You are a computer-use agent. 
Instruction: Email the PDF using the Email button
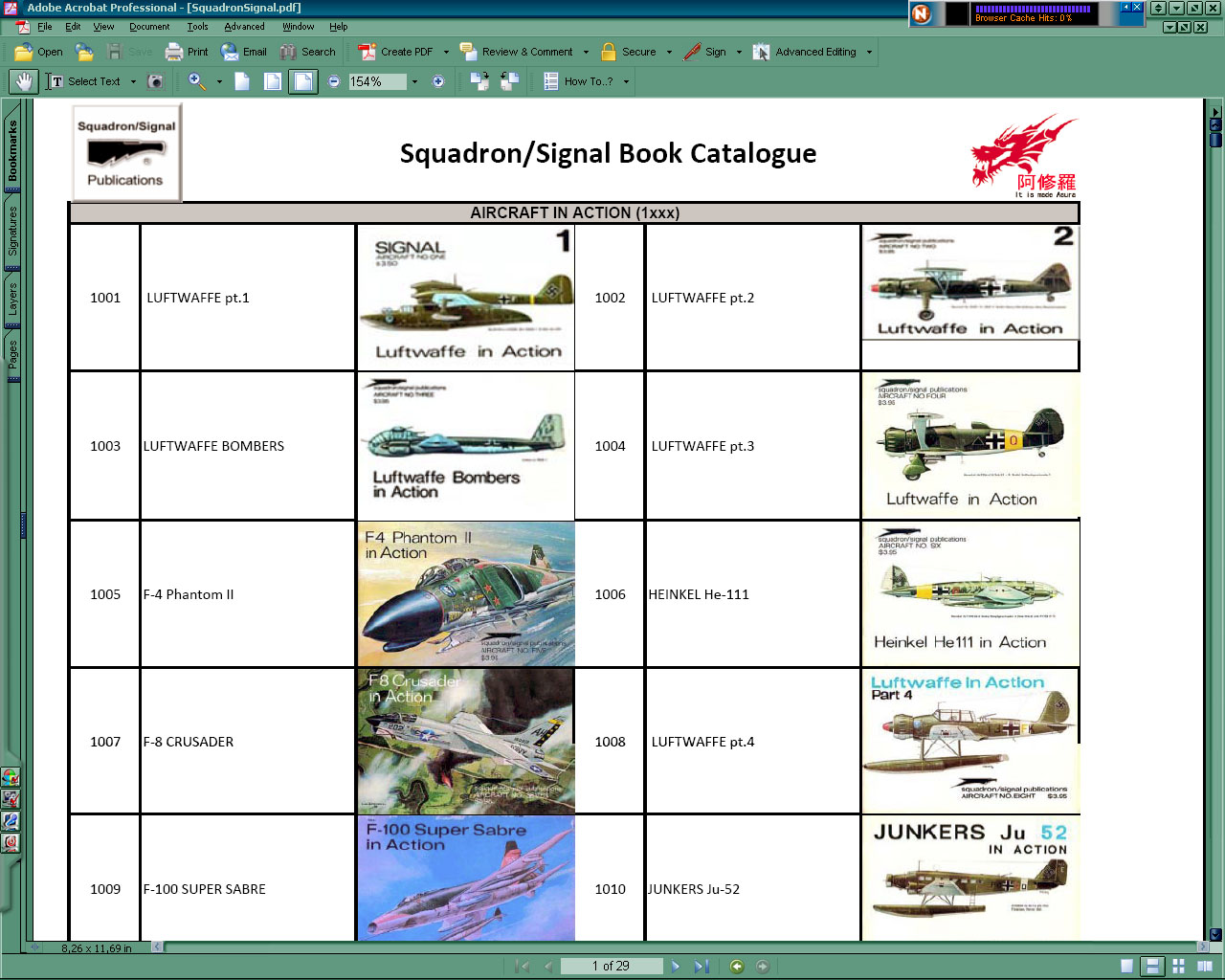[243, 52]
